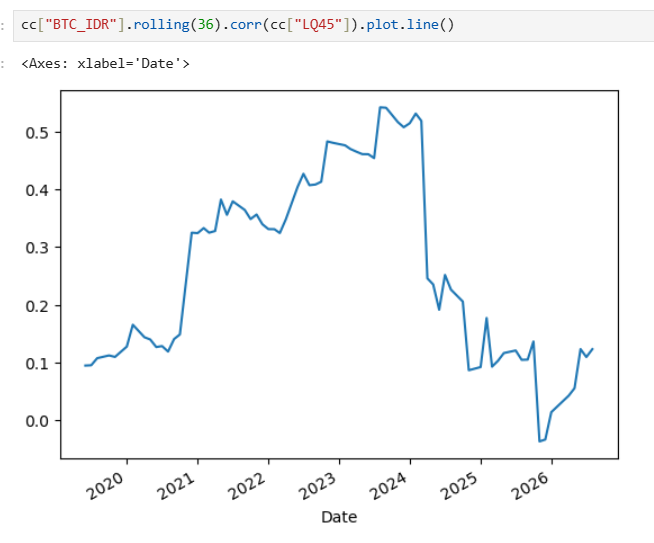The width and height of the screenshot is (654, 543).
Task: Click the 2021 x-axis tick label
Action: 176,486
